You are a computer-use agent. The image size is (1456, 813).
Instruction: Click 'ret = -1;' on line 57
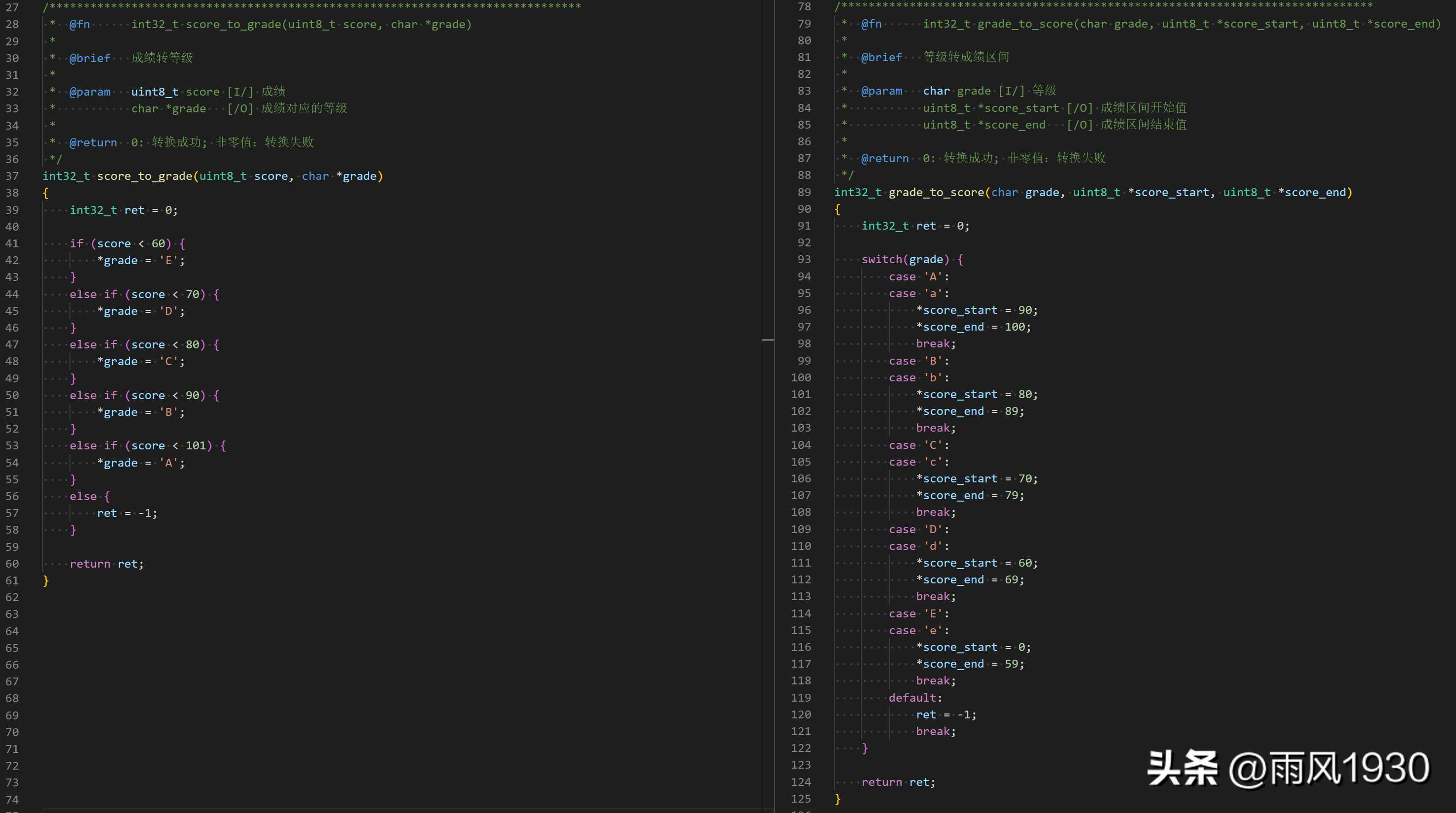click(x=127, y=513)
